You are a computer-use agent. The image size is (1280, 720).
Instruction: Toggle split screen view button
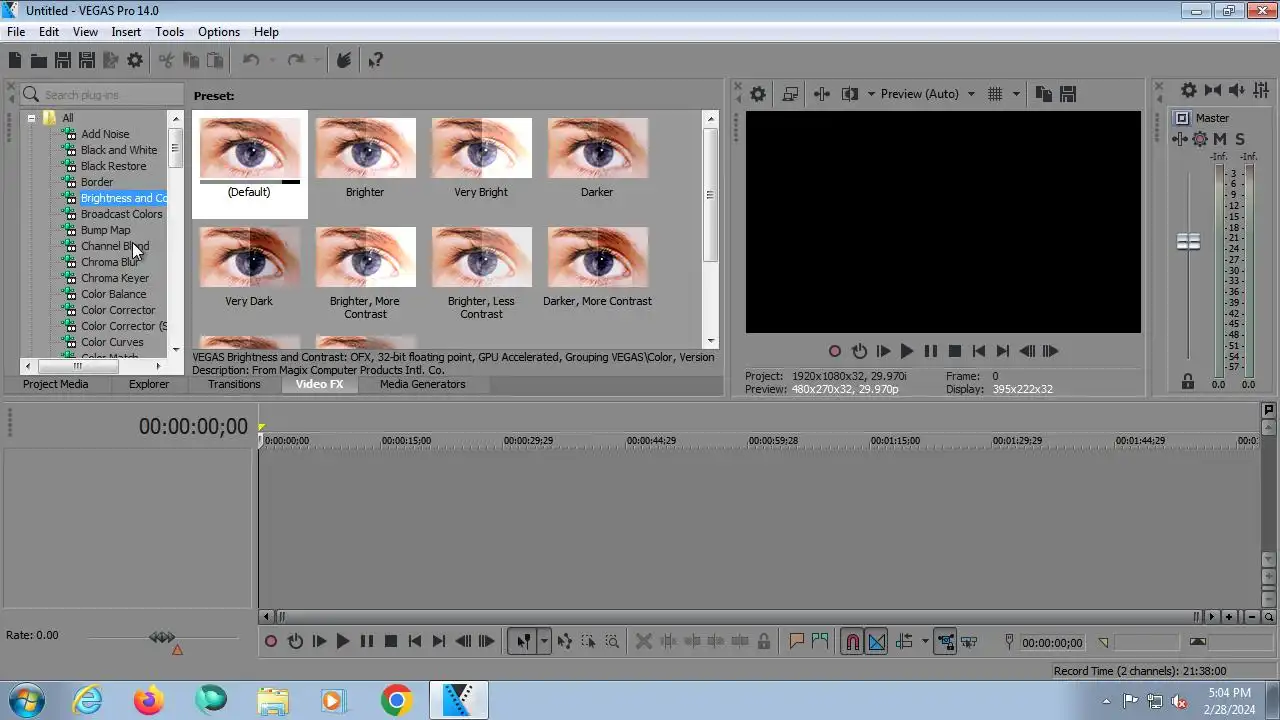[x=850, y=94]
